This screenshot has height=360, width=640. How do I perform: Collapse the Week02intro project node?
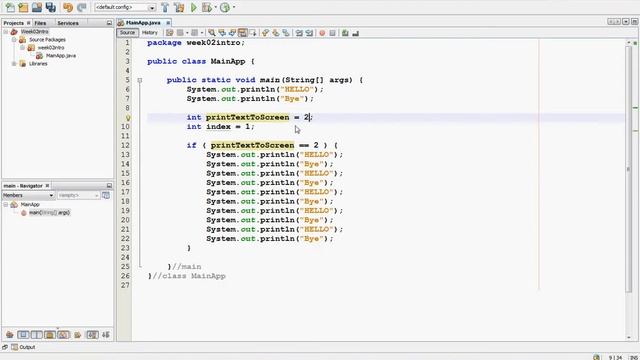coord(6,31)
